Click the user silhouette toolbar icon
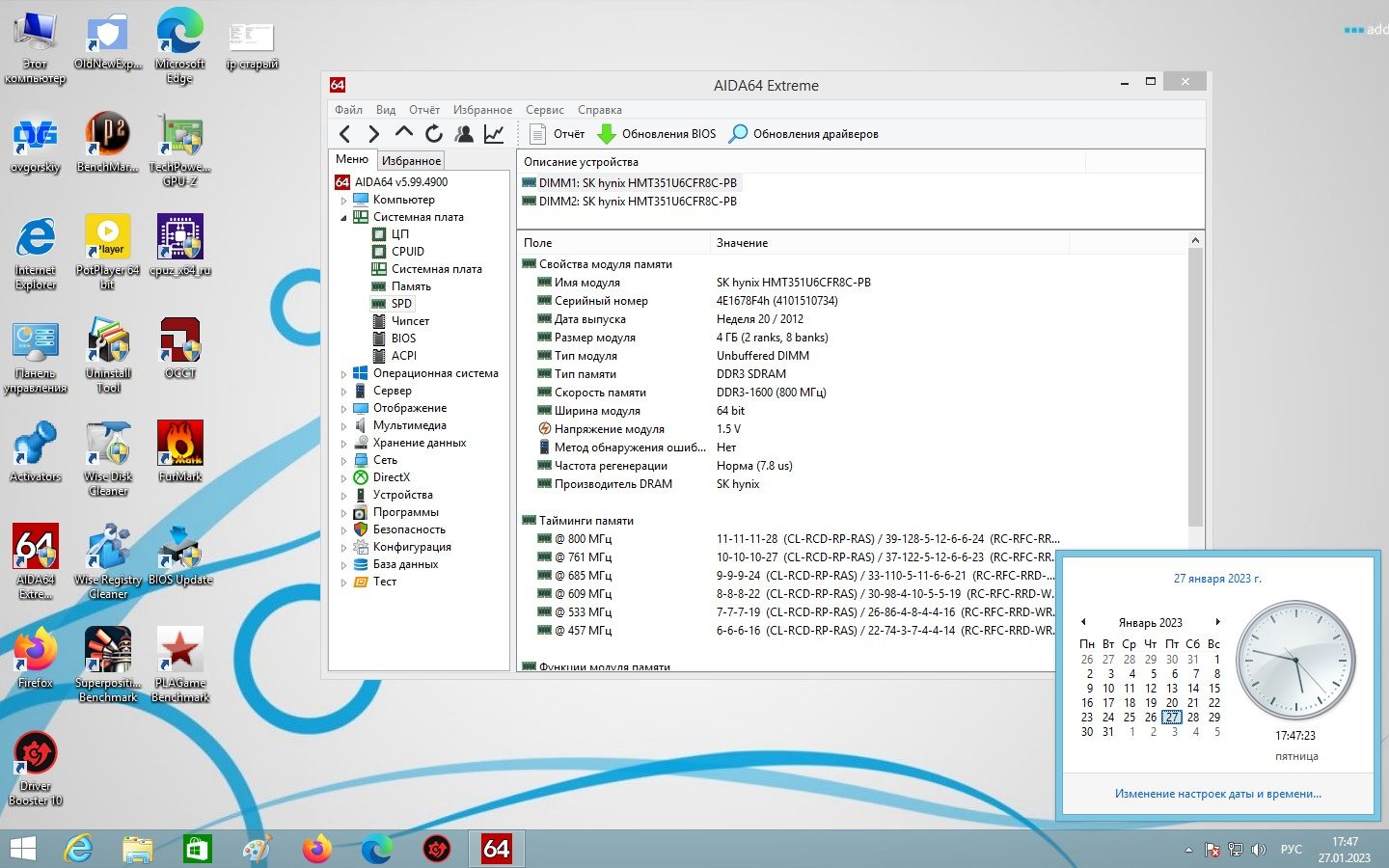 [x=464, y=134]
